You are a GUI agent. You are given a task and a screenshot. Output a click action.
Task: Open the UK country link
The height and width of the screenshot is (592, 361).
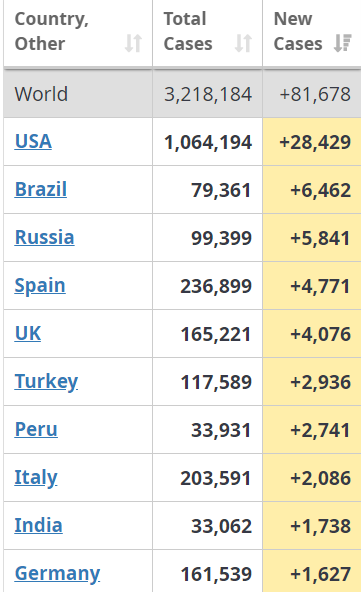28,333
